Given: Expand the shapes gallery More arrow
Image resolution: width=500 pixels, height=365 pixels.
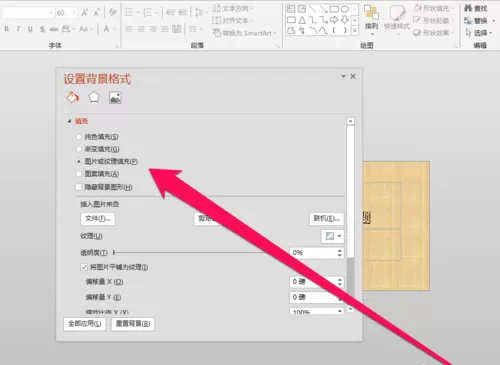Looking at the screenshot, I should point(355,31).
